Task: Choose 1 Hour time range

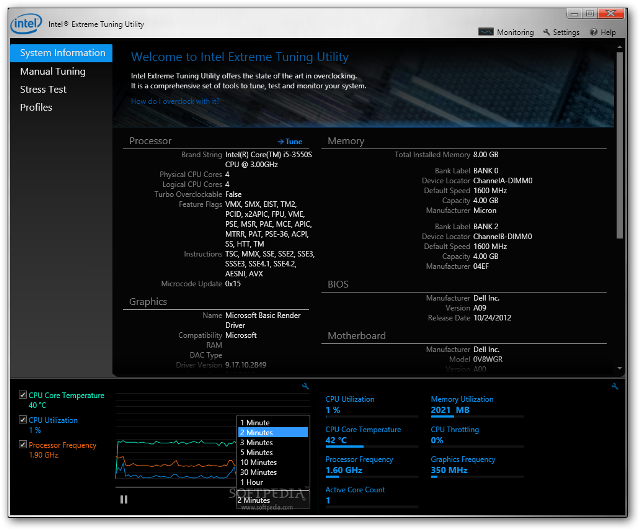Action: pyautogui.click(x=273, y=482)
